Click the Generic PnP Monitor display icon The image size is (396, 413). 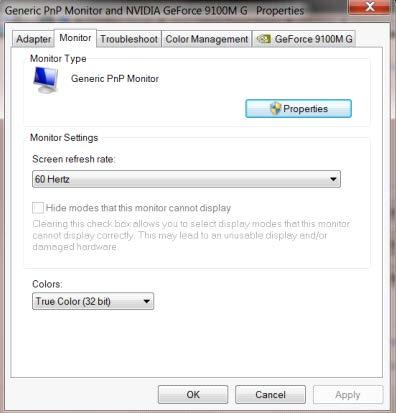(x=46, y=80)
